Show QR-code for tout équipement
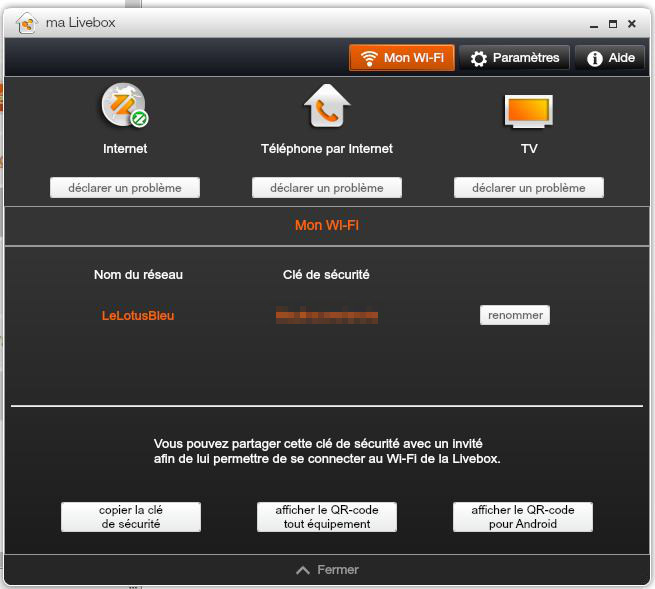655x589 pixels. [x=327, y=517]
